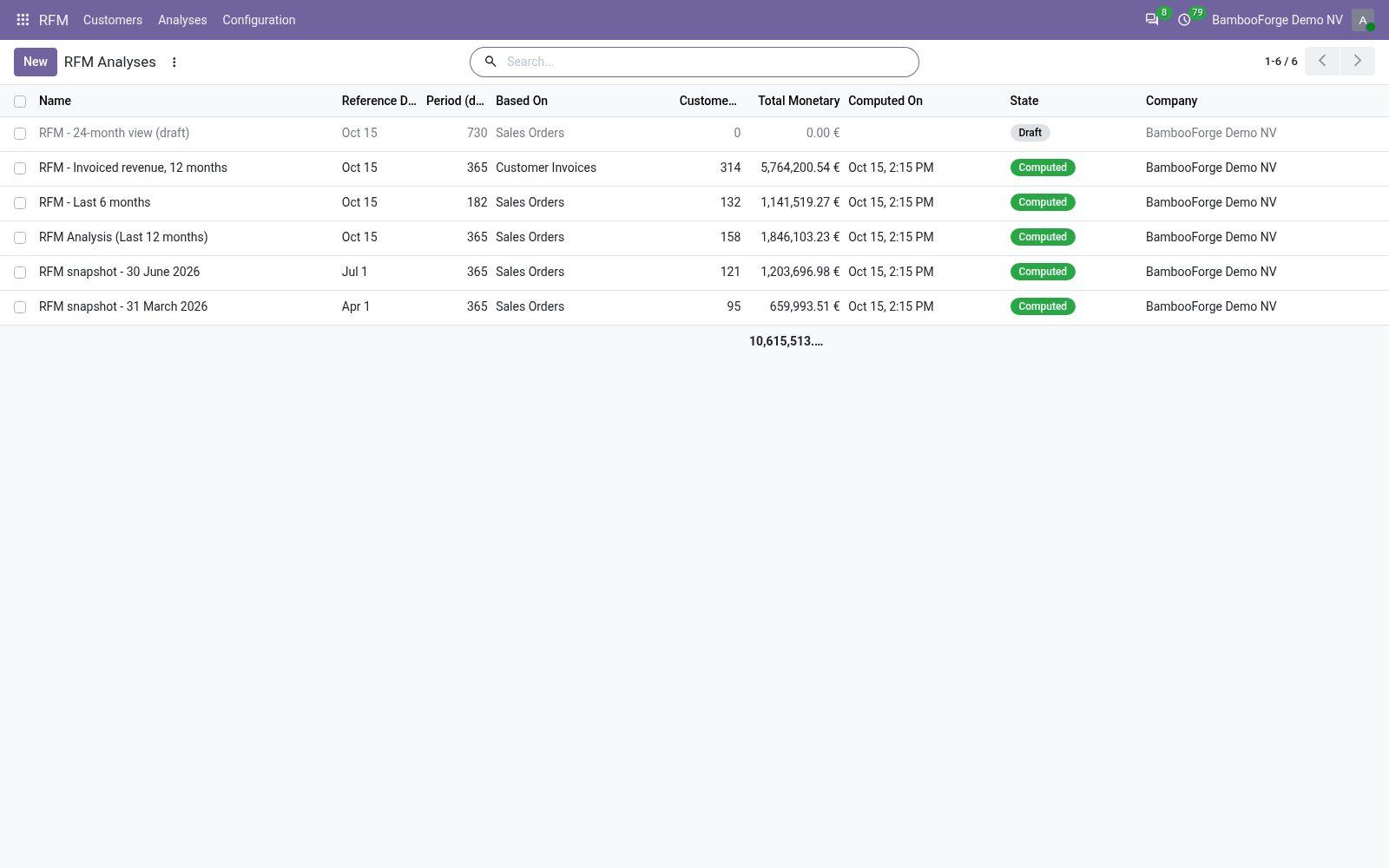Viewport: 1389px width, 868px height.
Task: Open the RFM Analyses actions kebab menu
Action: pos(174,62)
